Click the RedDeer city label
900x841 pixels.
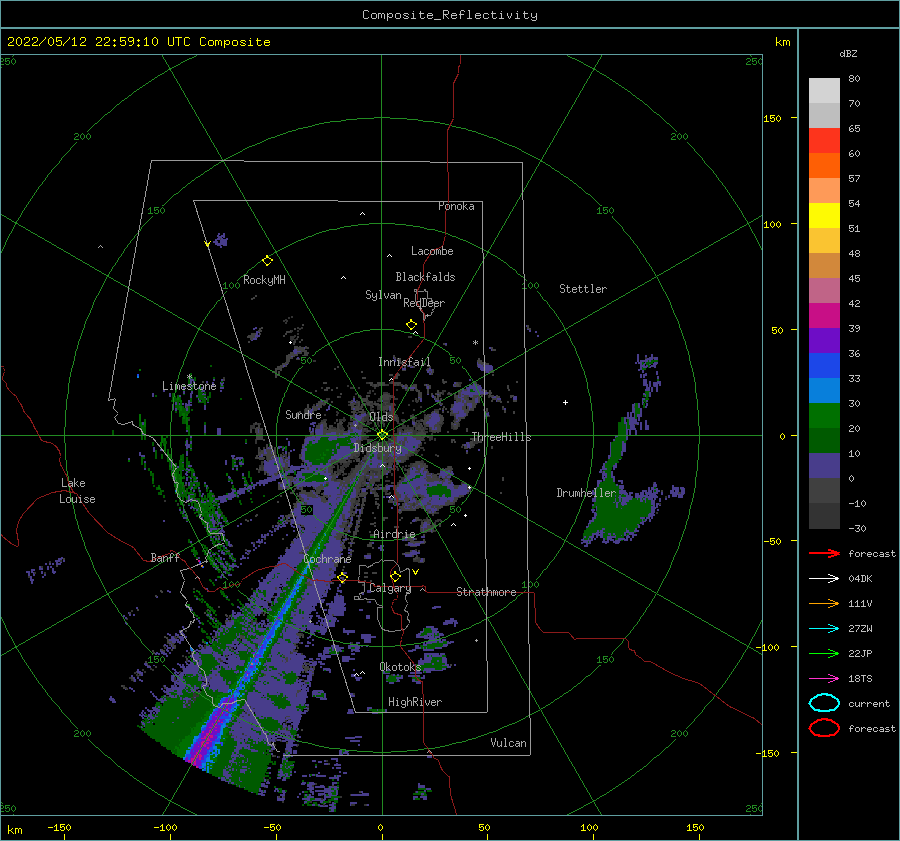point(424,303)
